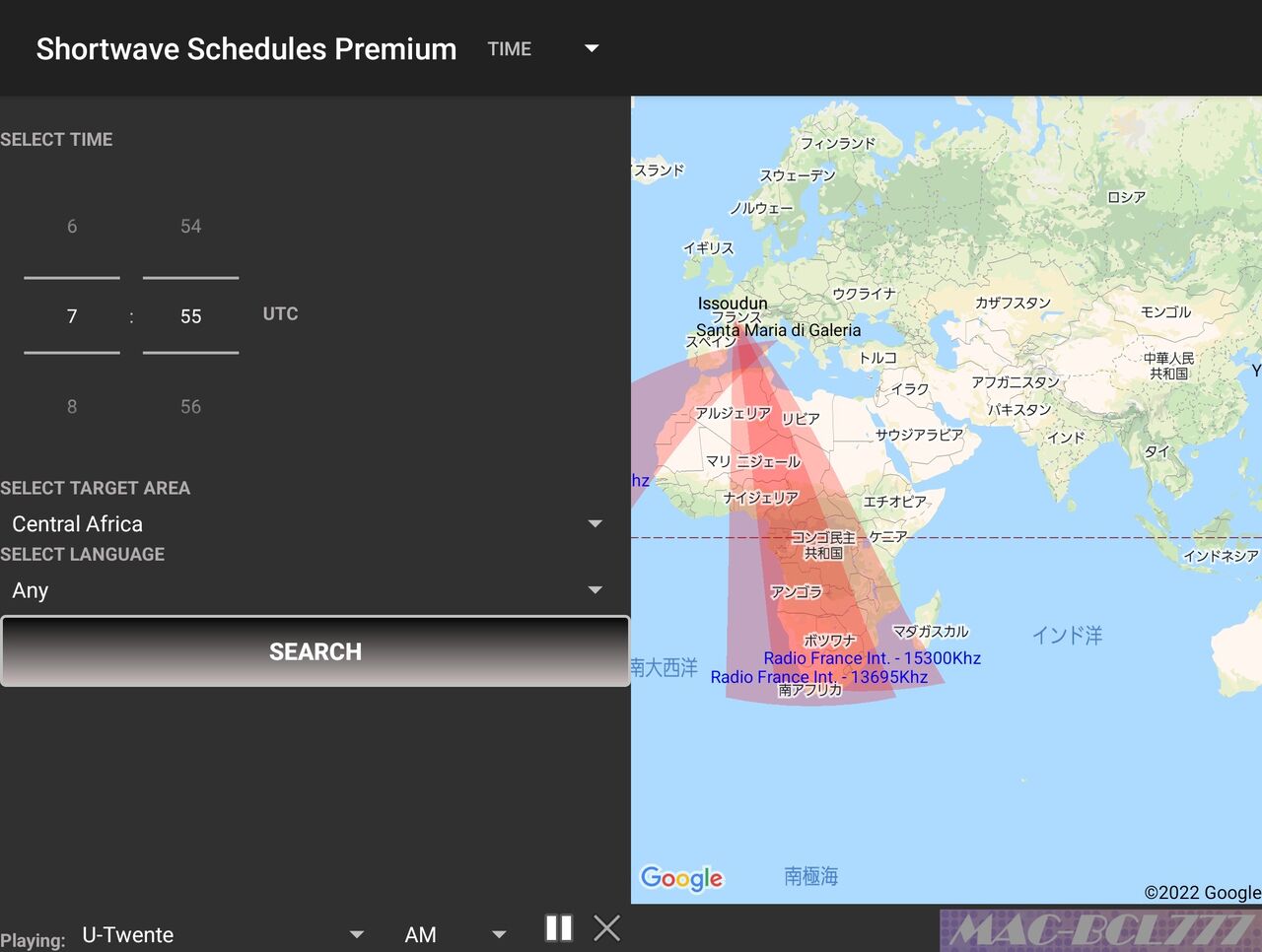
Task: Click the ボツワナ label on map
Action: click(x=830, y=641)
